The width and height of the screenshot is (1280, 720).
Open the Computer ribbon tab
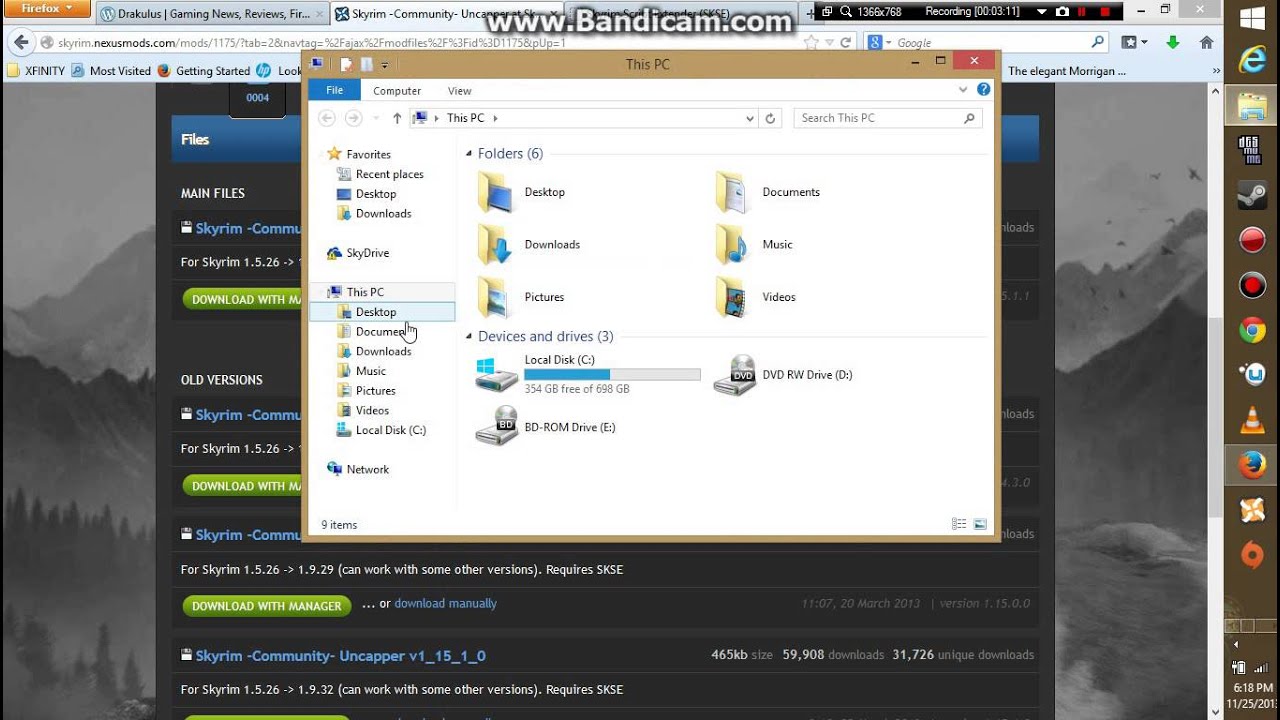pos(397,90)
